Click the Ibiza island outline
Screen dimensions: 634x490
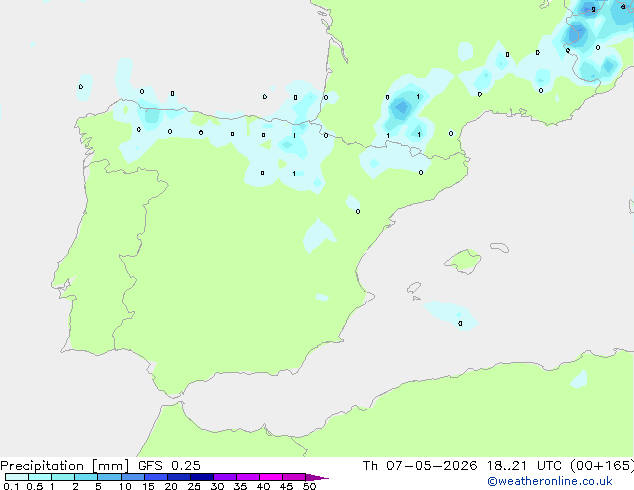point(414,288)
